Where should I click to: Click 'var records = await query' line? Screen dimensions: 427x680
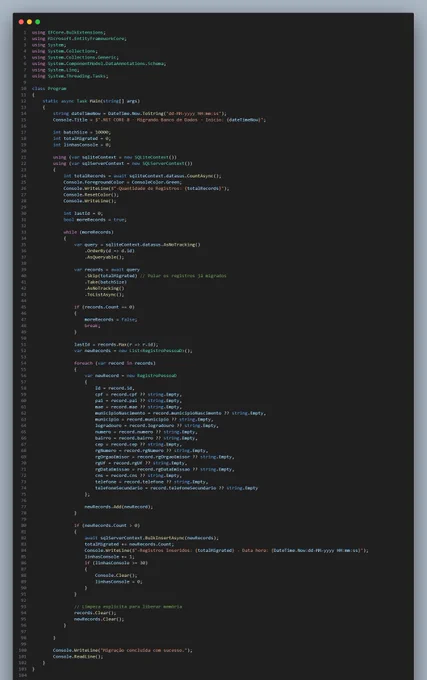coord(107,270)
